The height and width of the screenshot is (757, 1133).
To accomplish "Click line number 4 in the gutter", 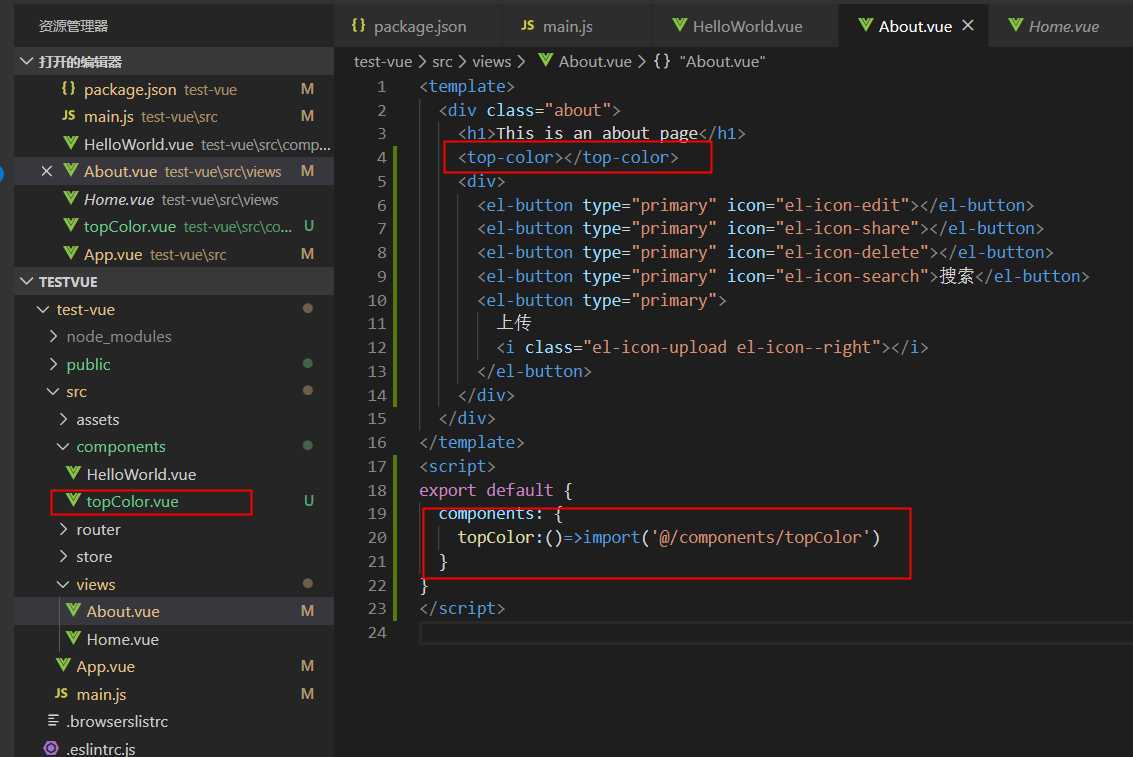I will click(x=382, y=157).
